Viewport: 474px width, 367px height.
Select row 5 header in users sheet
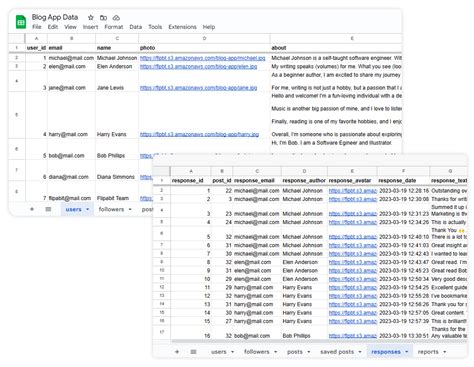17,115
